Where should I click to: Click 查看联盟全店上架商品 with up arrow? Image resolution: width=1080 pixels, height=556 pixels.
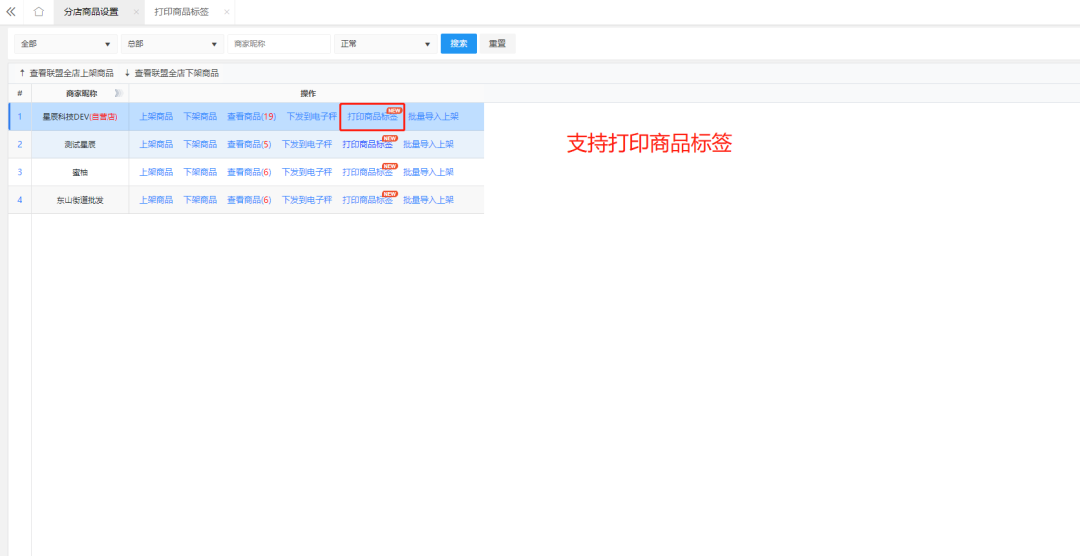pos(66,73)
